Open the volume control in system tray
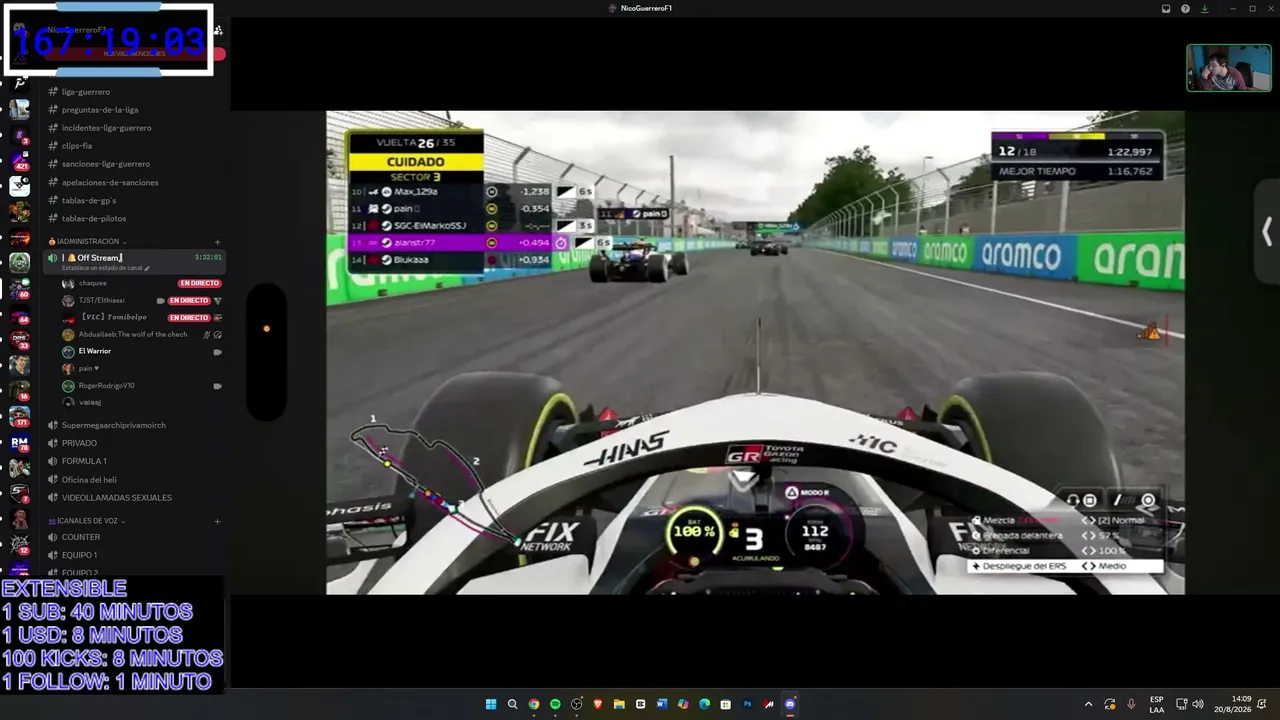 pos(1198,704)
